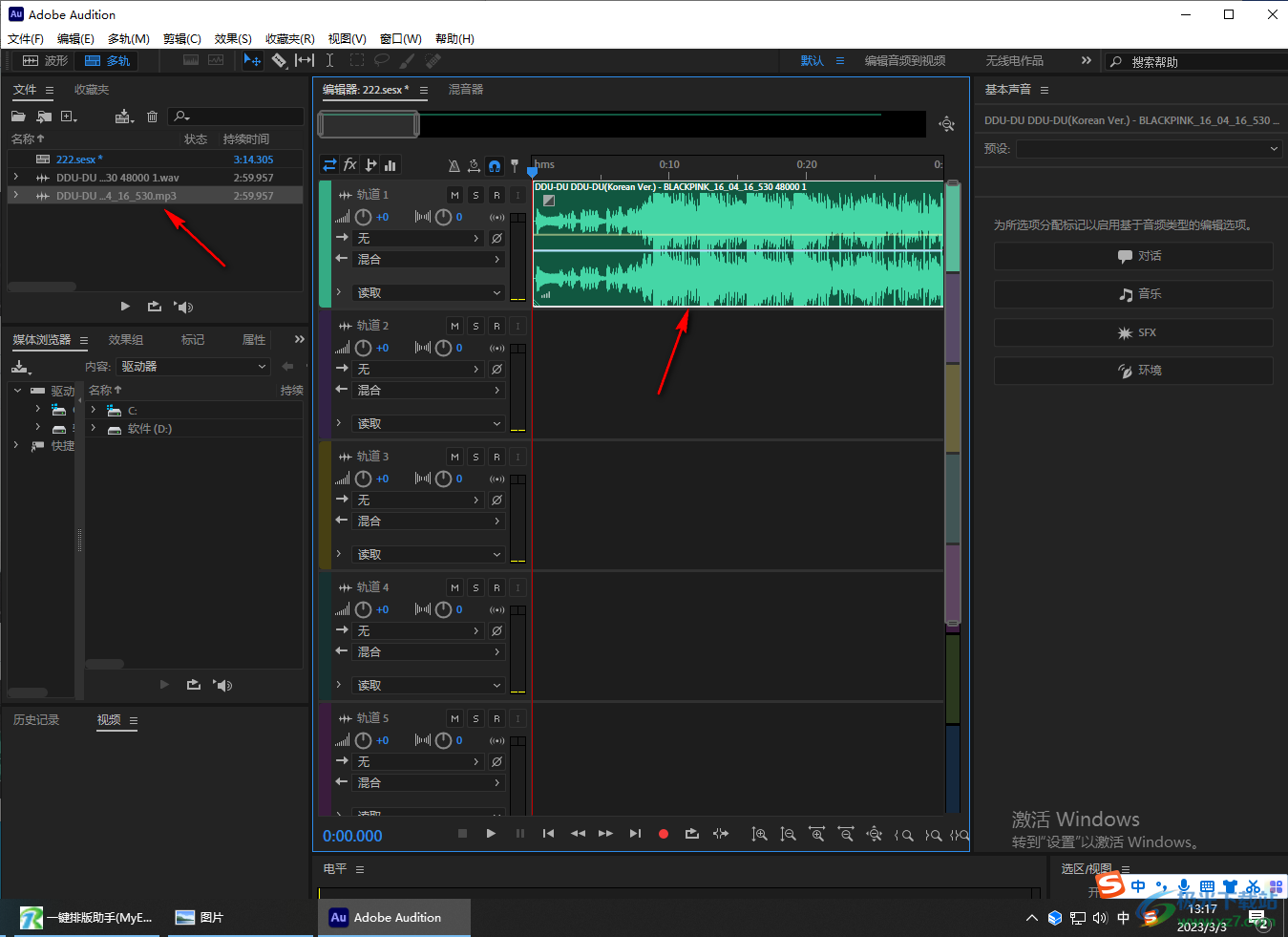Expand the DDU-DU 1.wav file entry
Viewport: 1288px width, 937px height.
(16, 178)
